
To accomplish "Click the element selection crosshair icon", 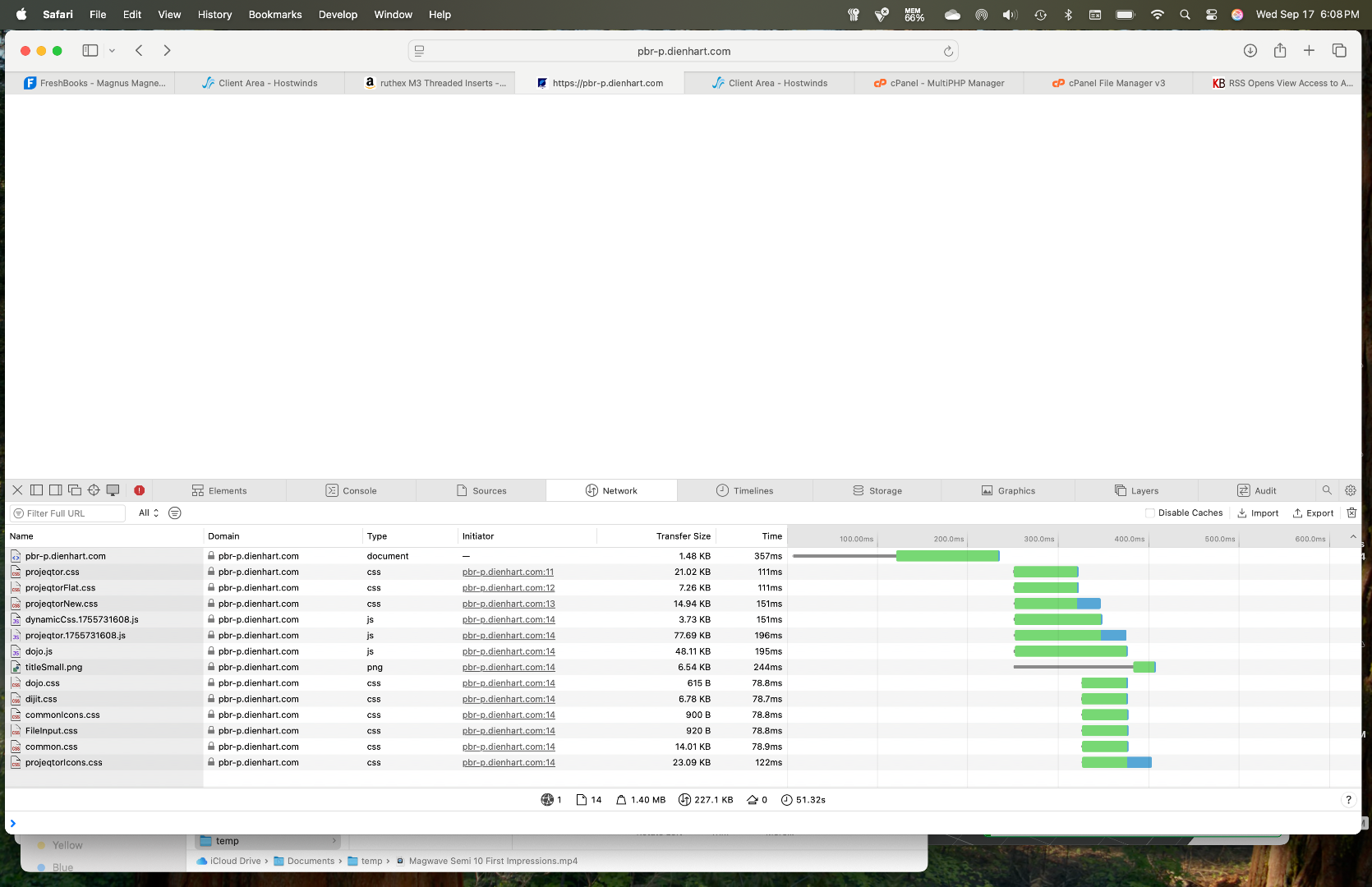I will coord(94,490).
